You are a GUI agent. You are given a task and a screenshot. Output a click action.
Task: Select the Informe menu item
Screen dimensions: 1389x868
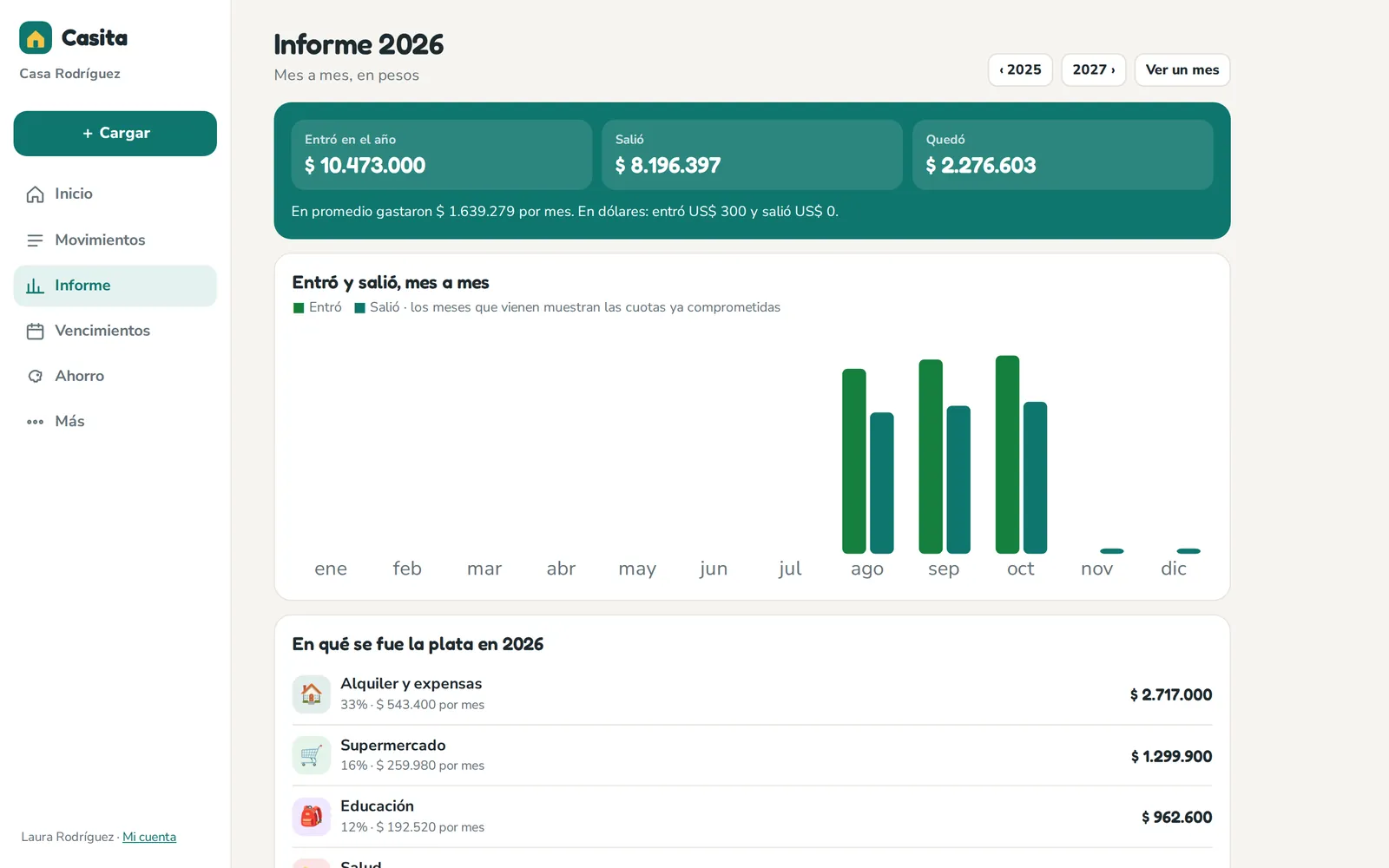115,286
